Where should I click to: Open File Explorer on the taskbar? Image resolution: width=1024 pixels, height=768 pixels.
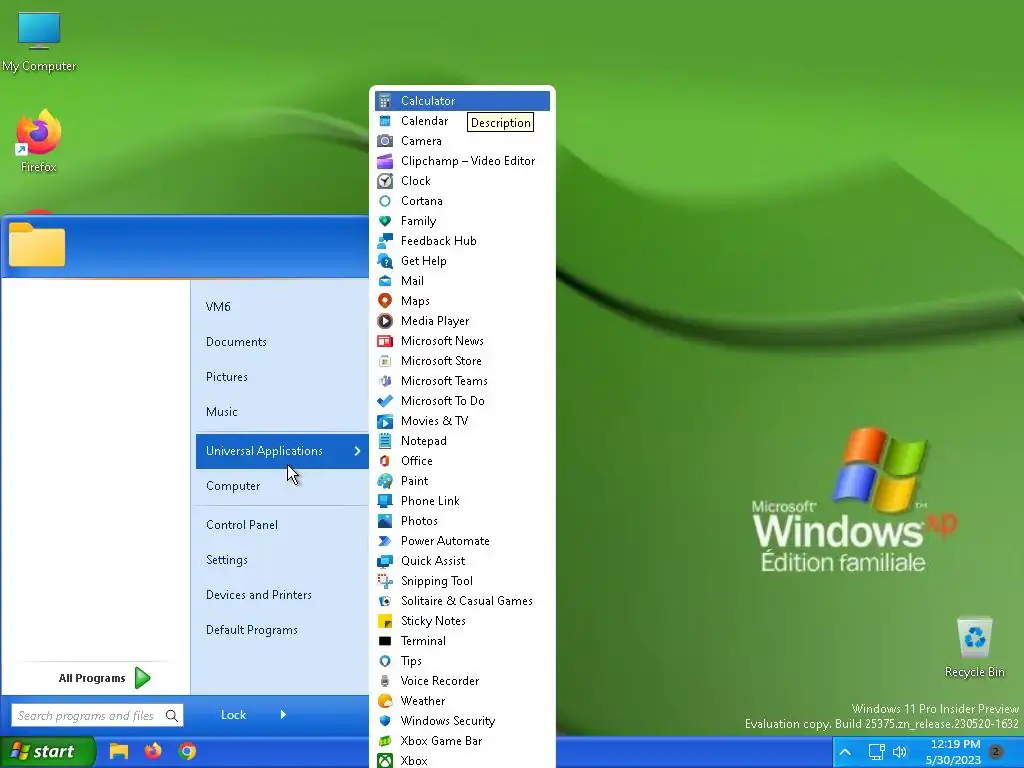tap(118, 752)
